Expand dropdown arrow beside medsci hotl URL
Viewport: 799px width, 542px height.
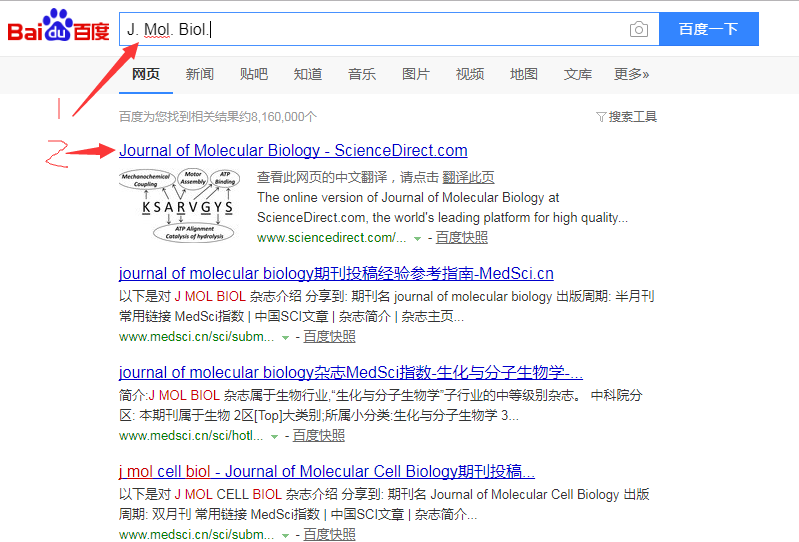(x=275, y=437)
